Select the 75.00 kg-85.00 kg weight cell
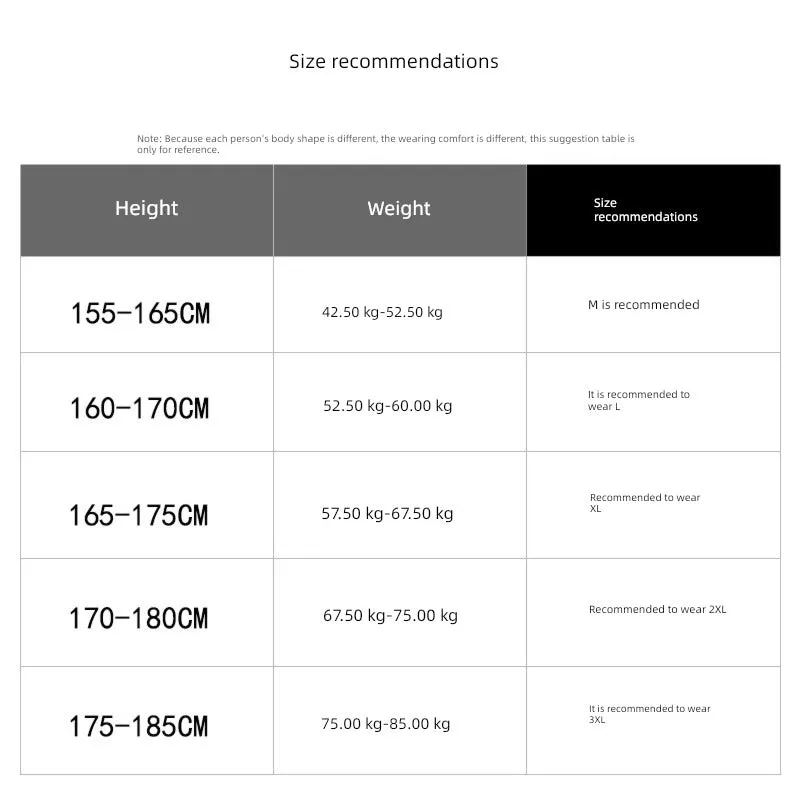The height and width of the screenshot is (800, 800). click(x=400, y=720)
